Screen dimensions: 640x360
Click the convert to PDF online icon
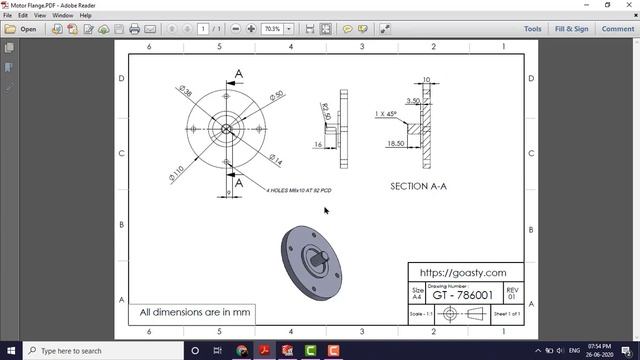(57, 29)
